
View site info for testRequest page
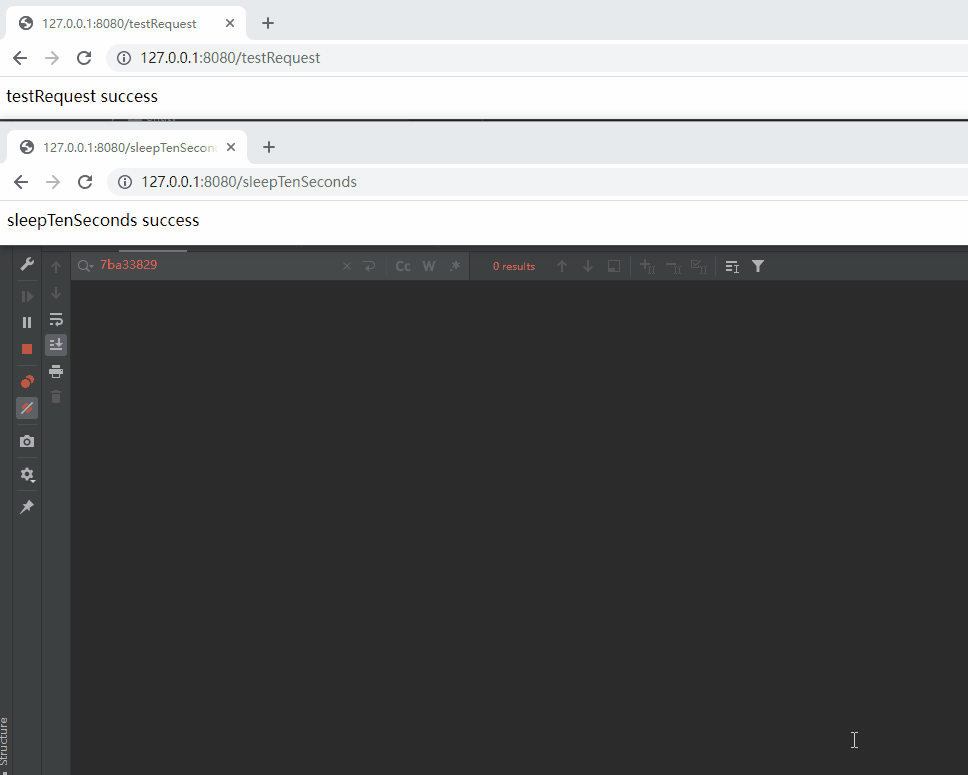(x=124, y=57)
